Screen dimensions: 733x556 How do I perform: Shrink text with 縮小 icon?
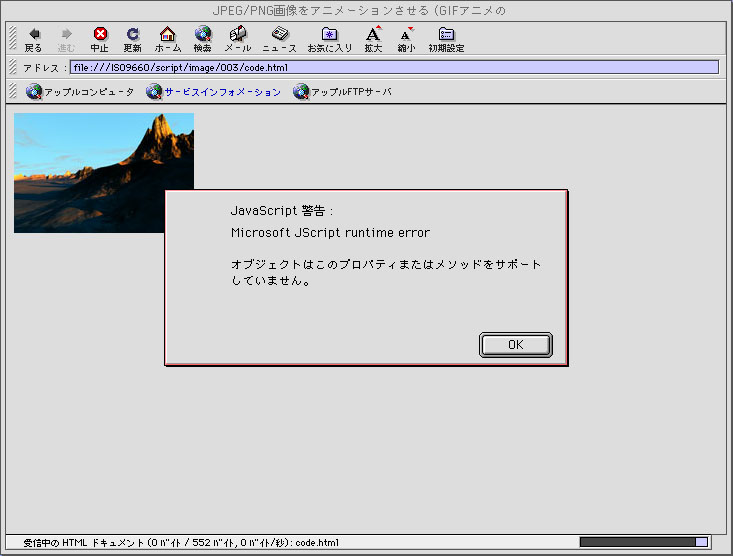pyautogui.click(x=406, y=34)
